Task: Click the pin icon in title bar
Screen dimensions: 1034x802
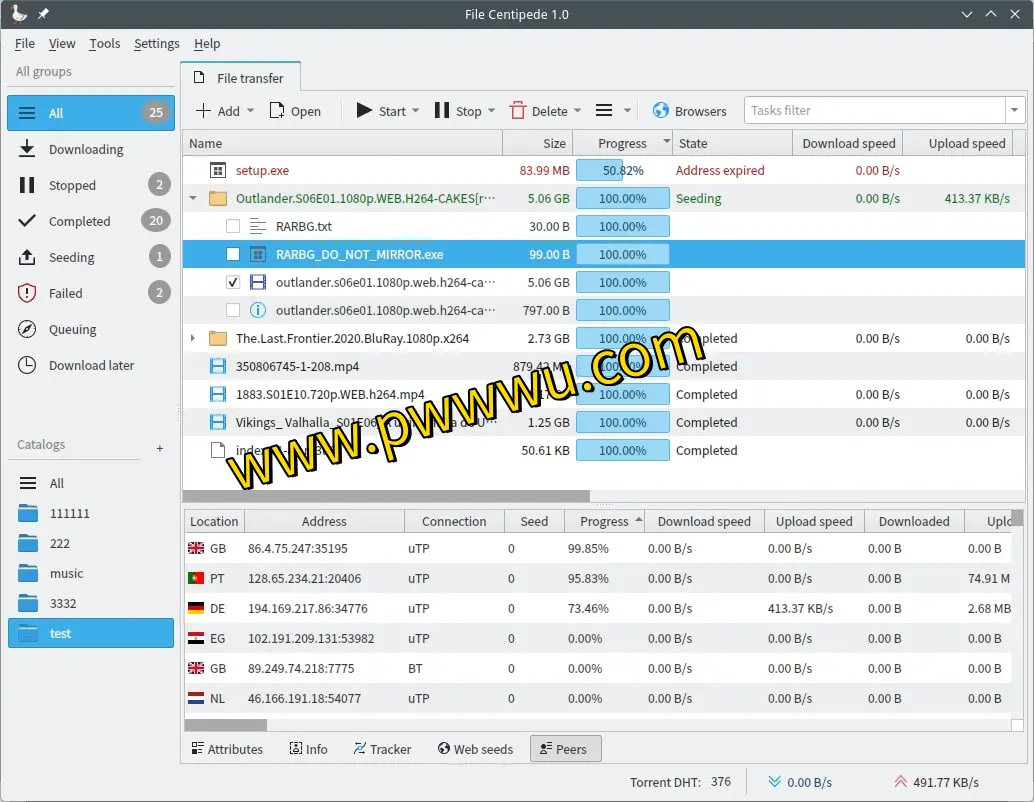Action: tap(43, 14)
